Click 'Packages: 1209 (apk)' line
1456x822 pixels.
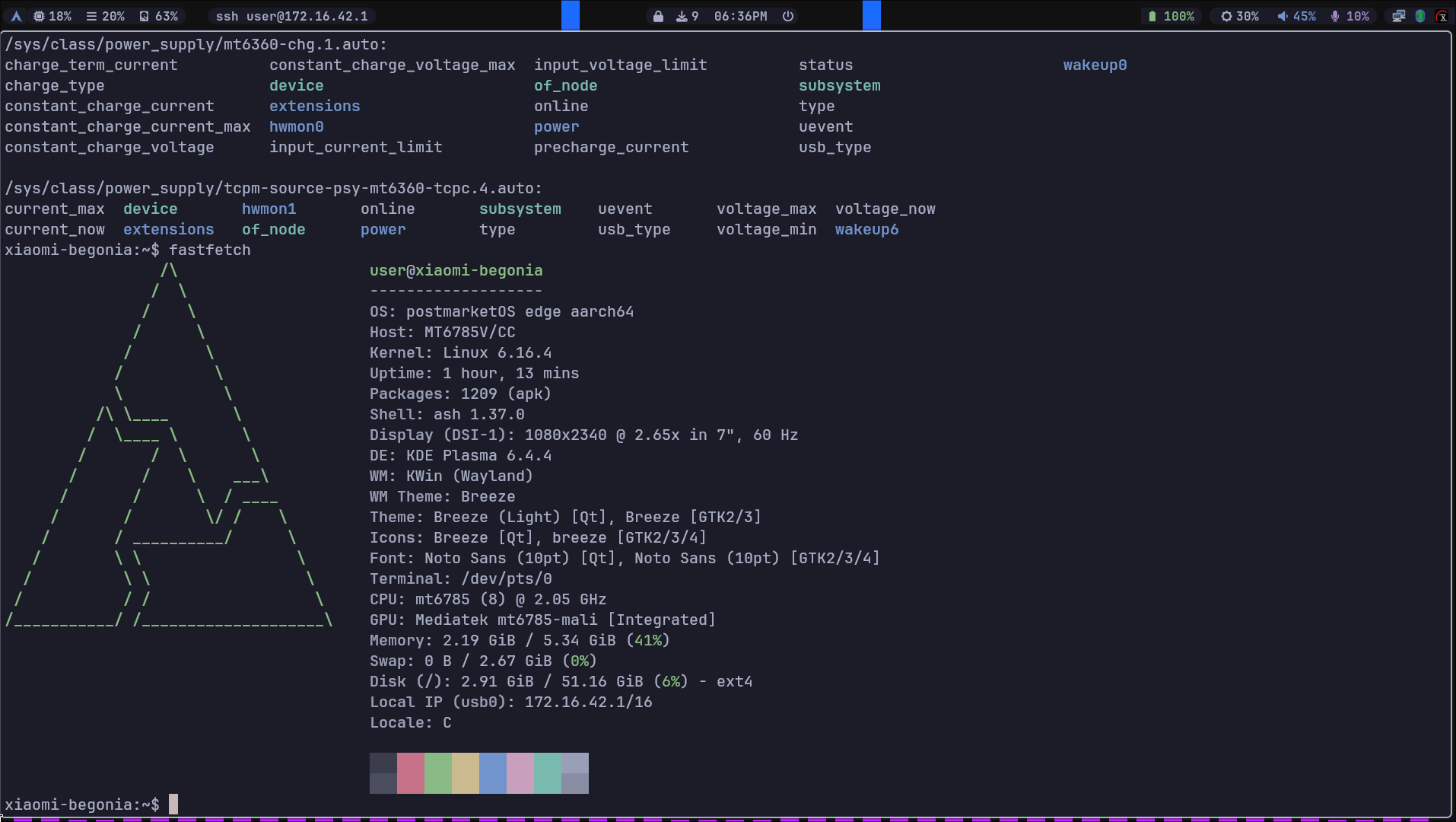click(x=461, y=393)
